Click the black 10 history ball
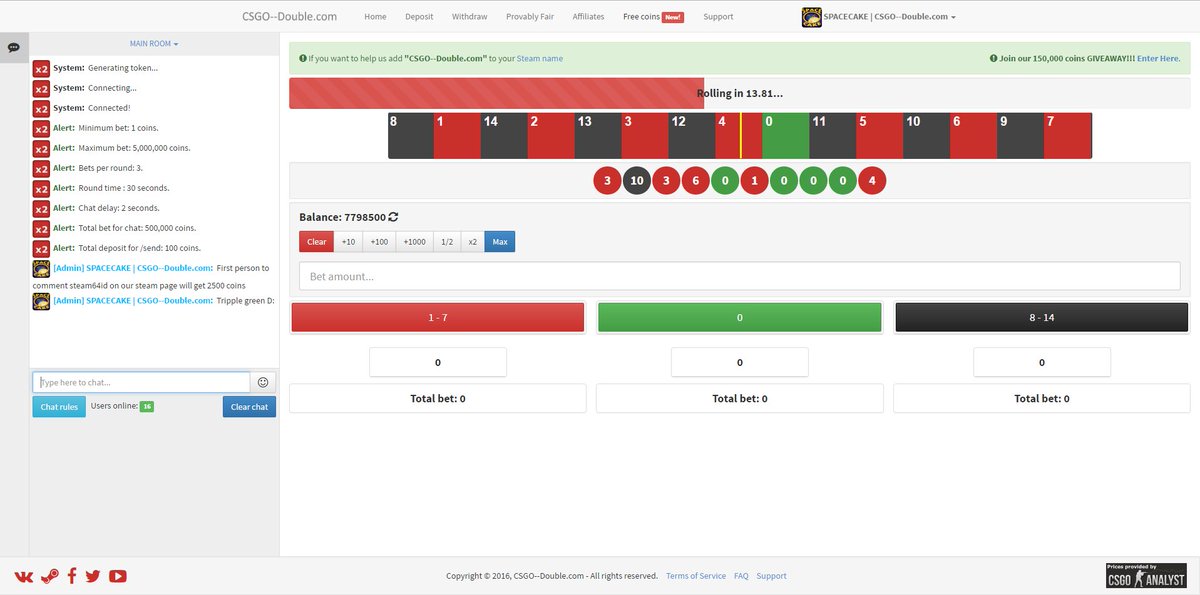This screenshot has width=1200, height=595. tap(637, 181)
